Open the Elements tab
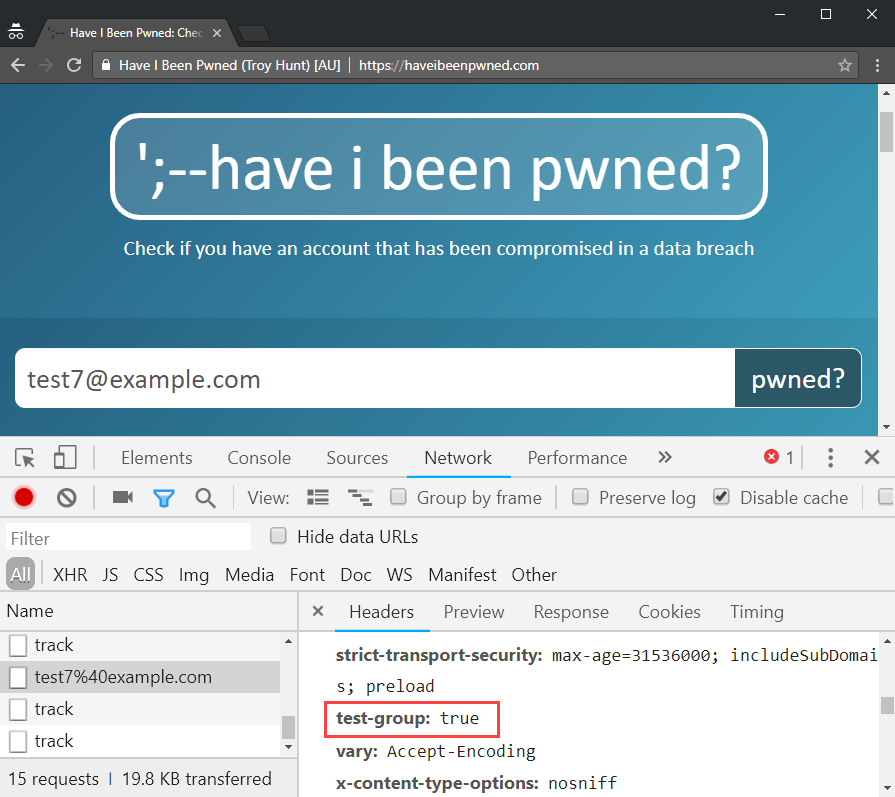Viewport: 895px width, 797px height. (156, 458)
